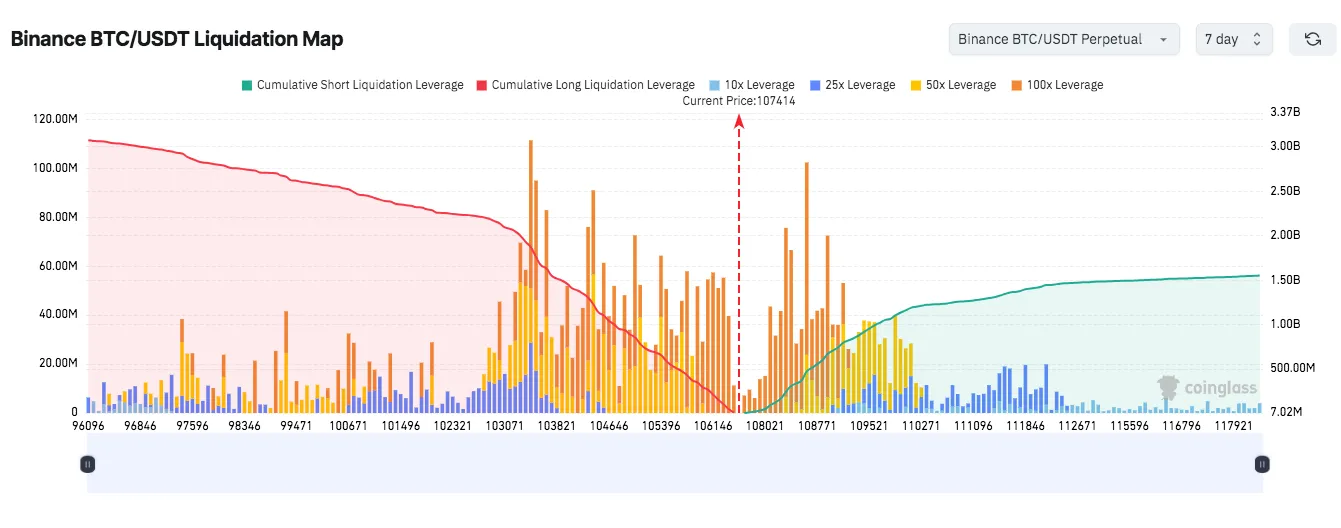Viewport: 1341px width, 528px height.
Task: Click the 3.37B right axis label
Action: 1285,113
